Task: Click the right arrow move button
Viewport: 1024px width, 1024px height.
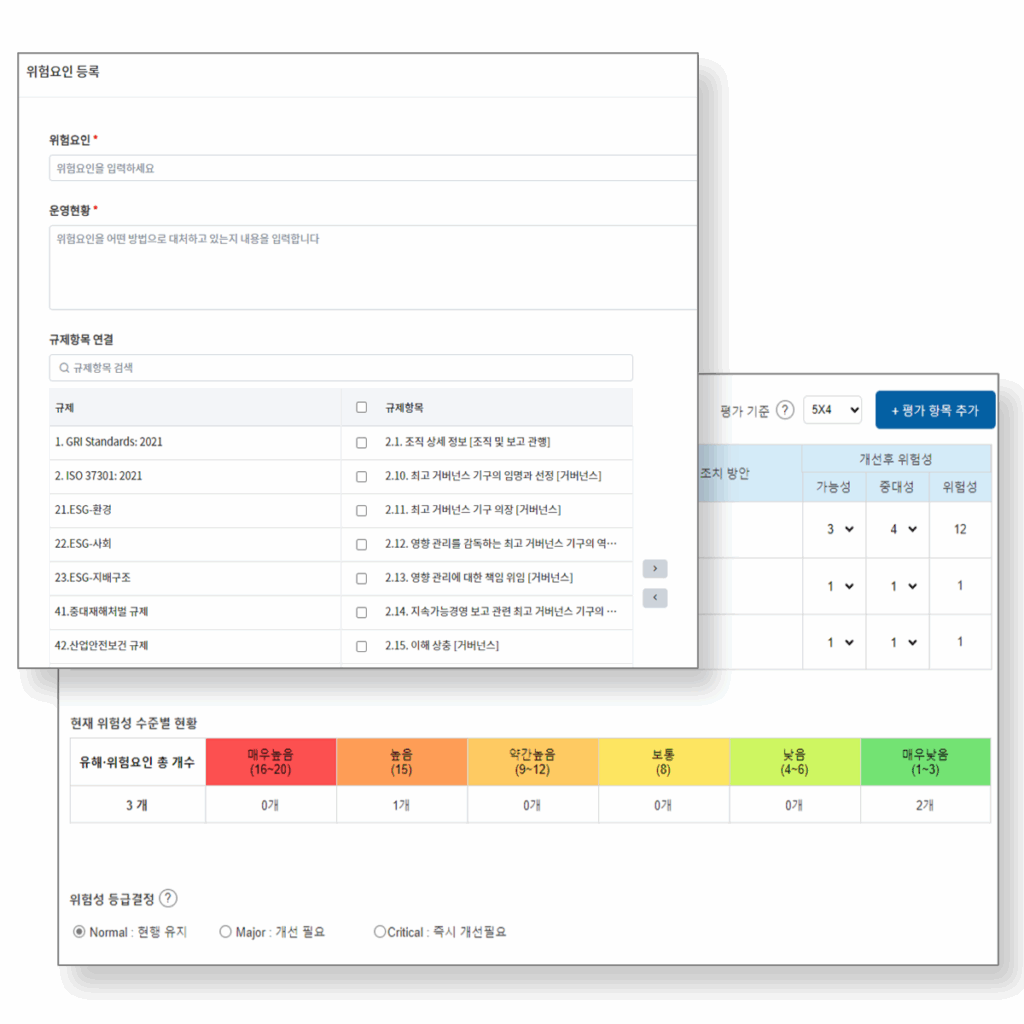Action: [x=654, y=569]
